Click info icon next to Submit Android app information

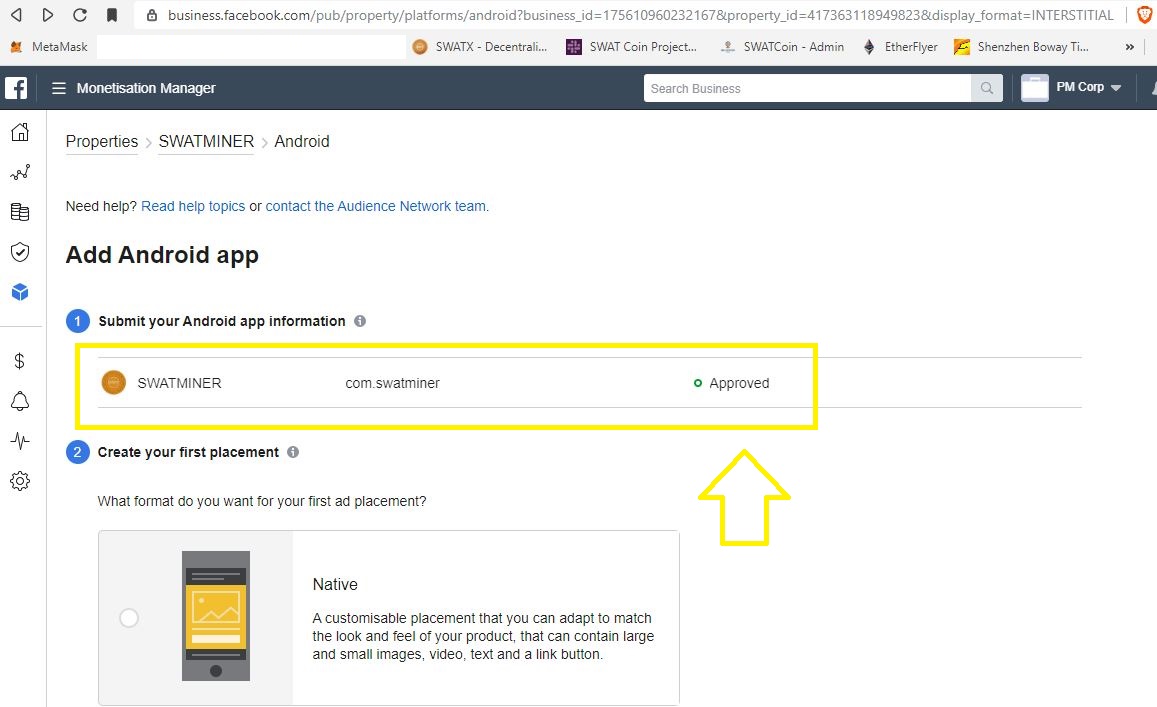[360, 321]
